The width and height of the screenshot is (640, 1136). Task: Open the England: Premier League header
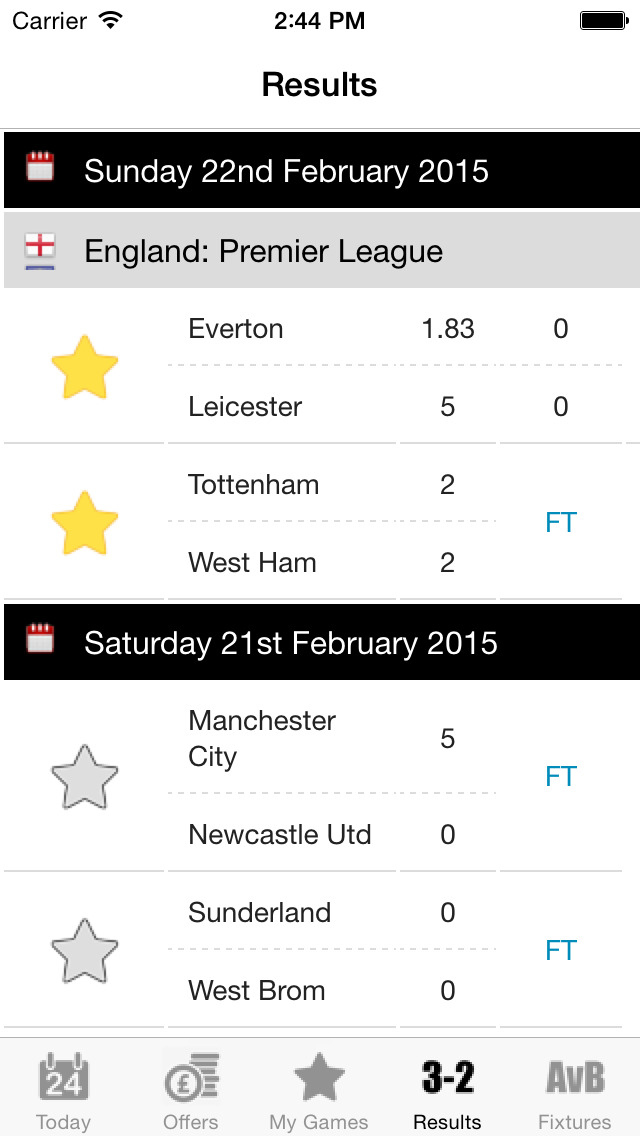coord(264,252)
